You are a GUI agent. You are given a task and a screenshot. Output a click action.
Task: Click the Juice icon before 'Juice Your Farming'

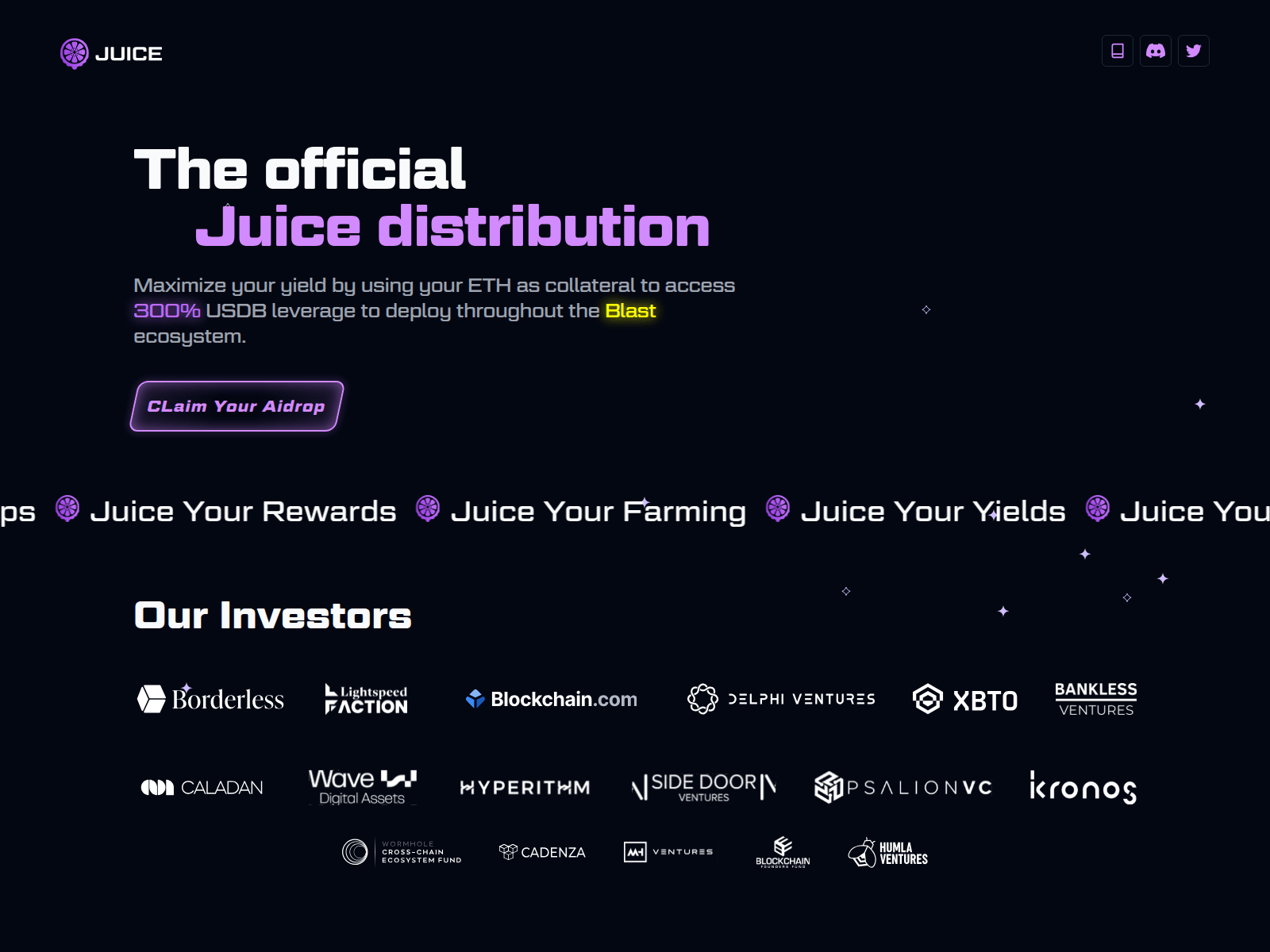pyautogui.click(x=427, y=510)
